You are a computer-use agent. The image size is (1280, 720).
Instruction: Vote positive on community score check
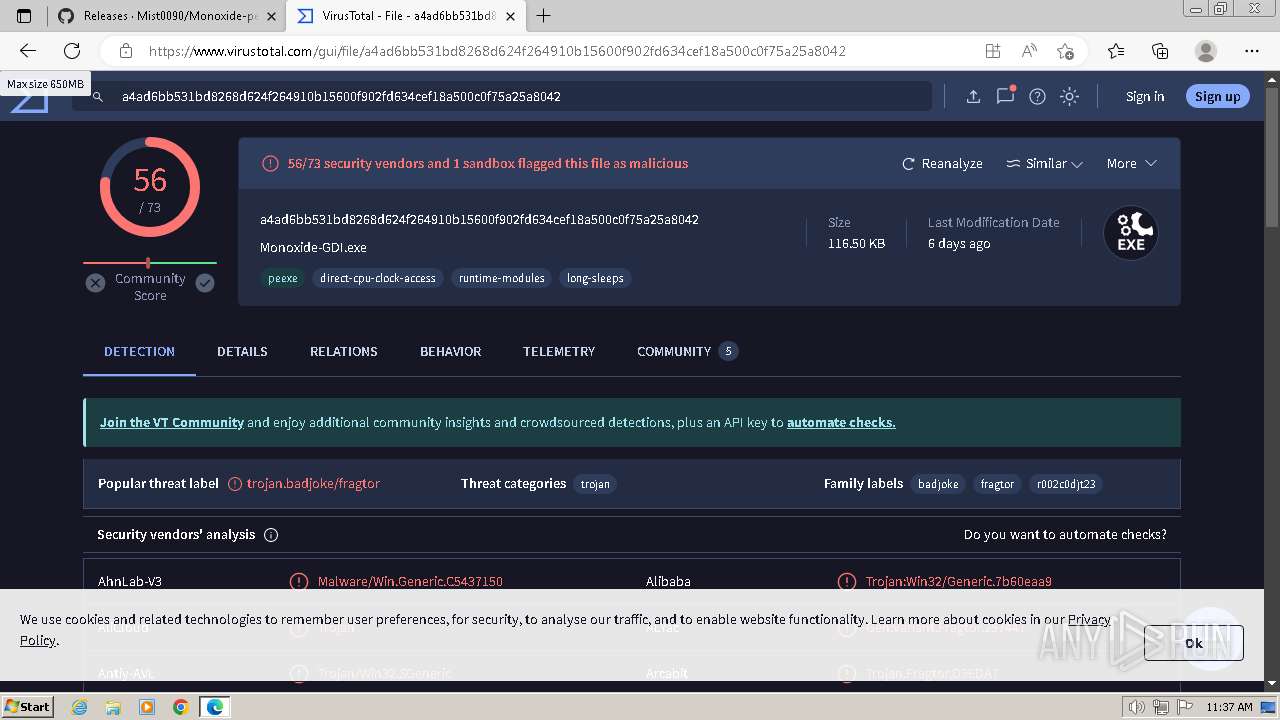(205, 283)
